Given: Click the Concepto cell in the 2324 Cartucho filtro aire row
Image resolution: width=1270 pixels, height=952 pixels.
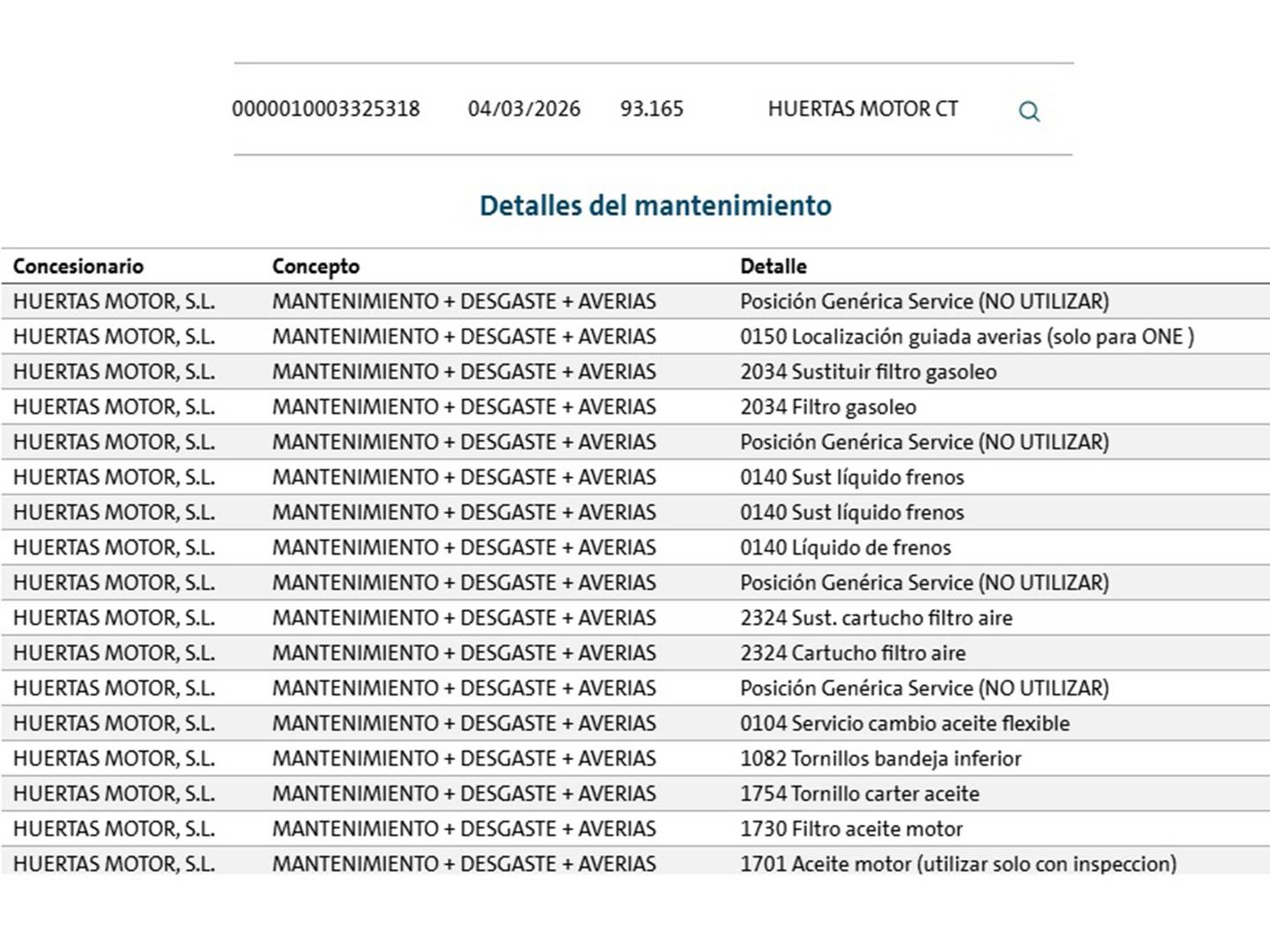Looking at the screenshot, I should [464, 653].
